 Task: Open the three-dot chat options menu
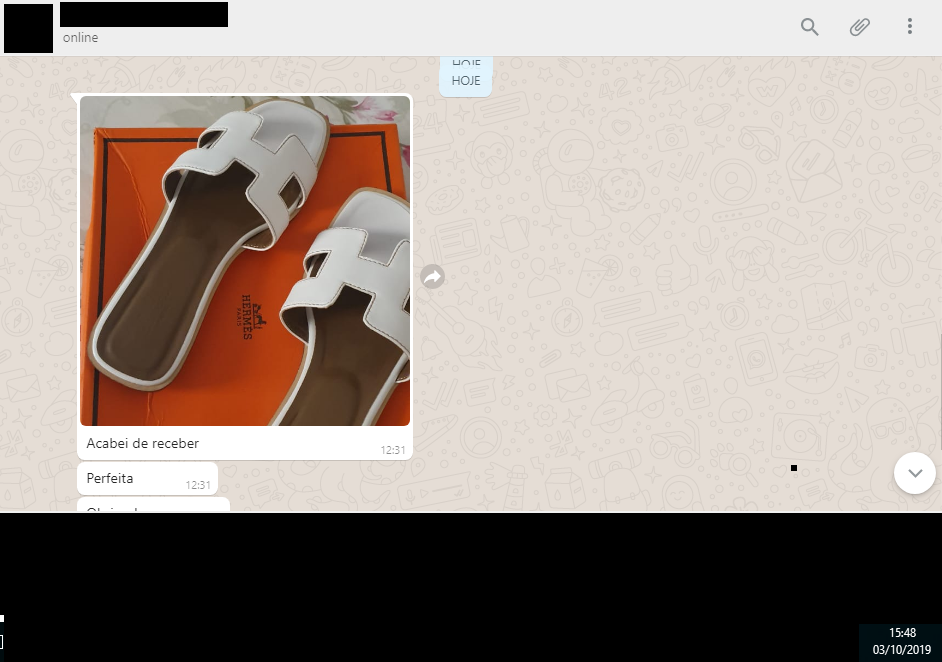[910, 26]
